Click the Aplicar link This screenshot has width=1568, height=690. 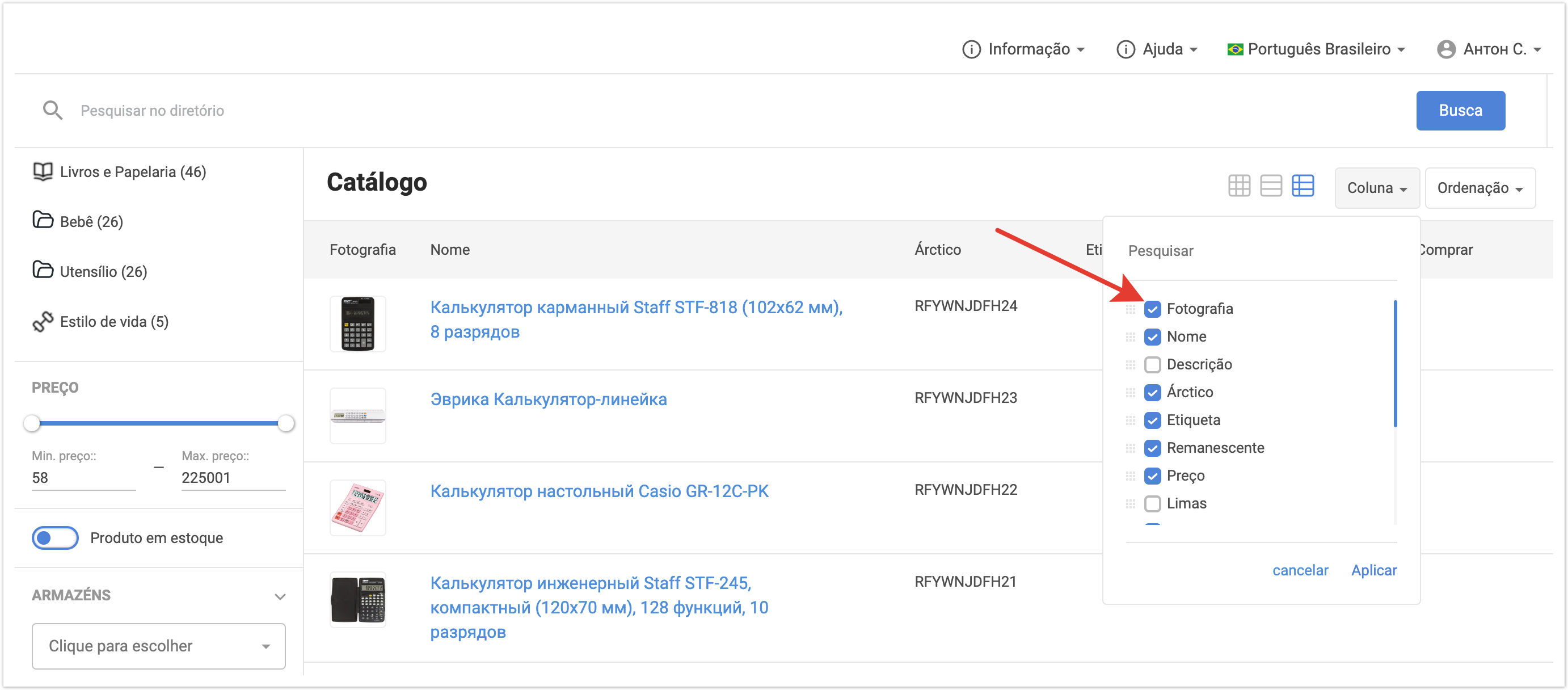click(1373, 570)
